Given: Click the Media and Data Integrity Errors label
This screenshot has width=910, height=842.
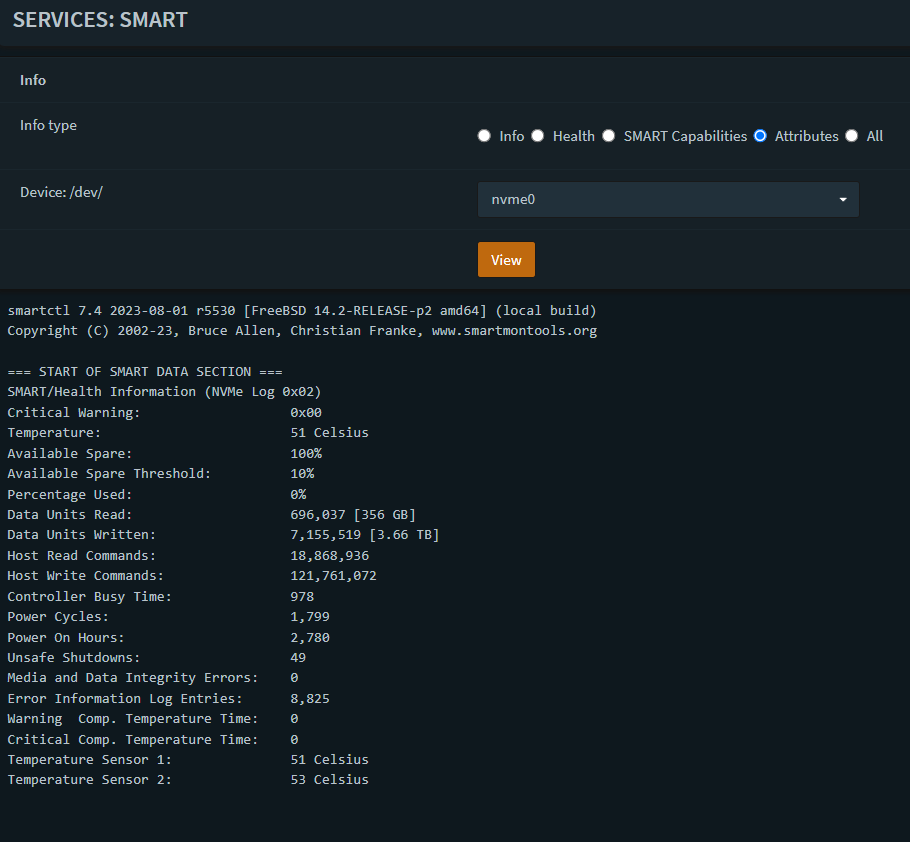Looking at the screenshot, I should [132, 678].
